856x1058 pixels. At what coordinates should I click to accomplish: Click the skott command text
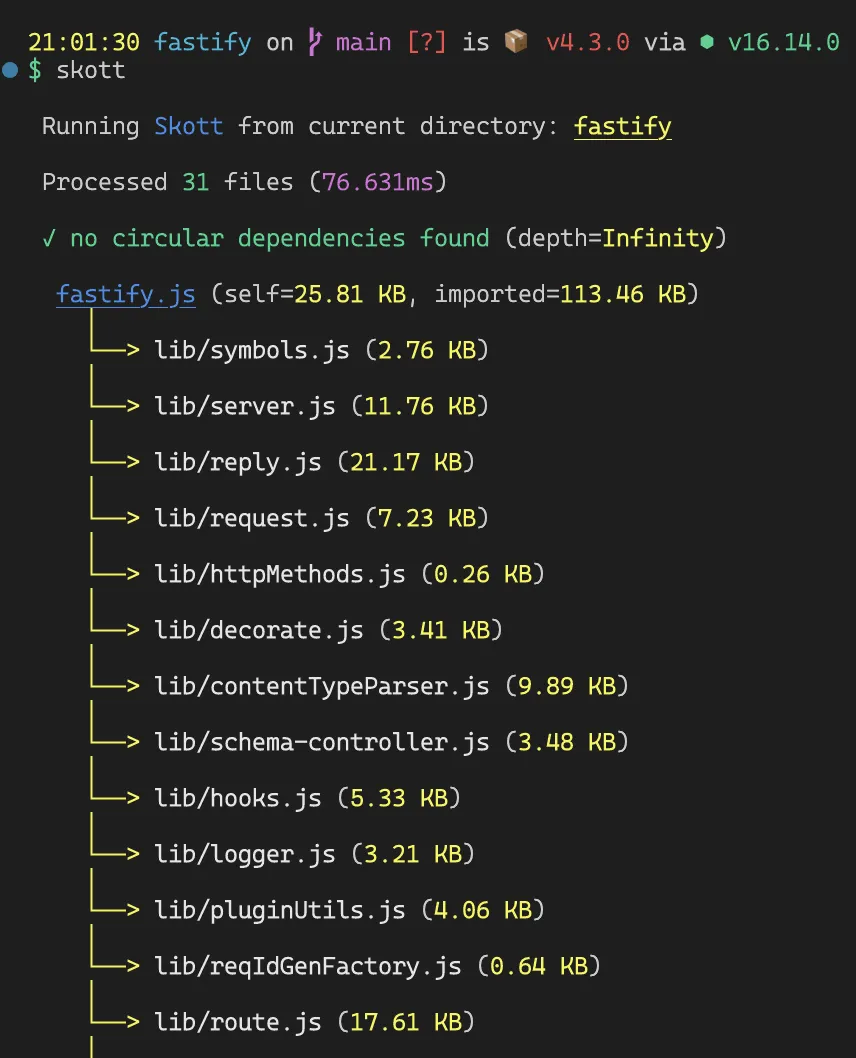91,70
